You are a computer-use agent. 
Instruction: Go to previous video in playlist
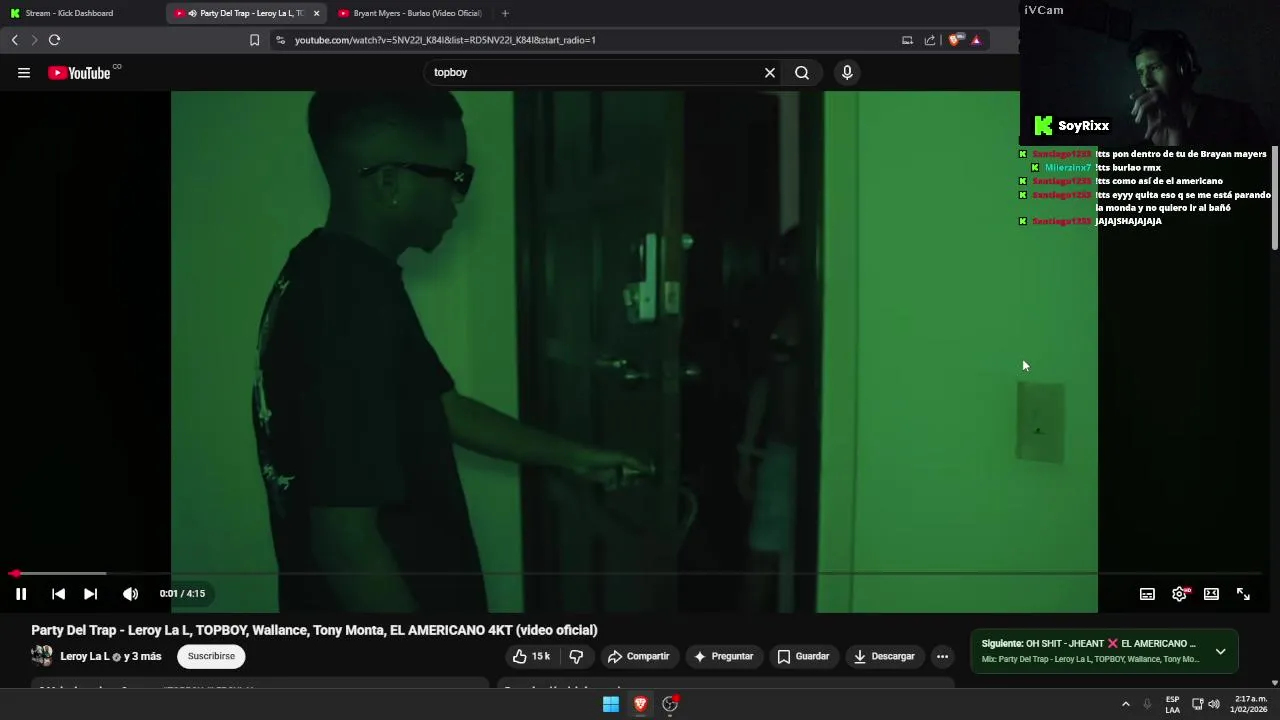coord(58,594)
